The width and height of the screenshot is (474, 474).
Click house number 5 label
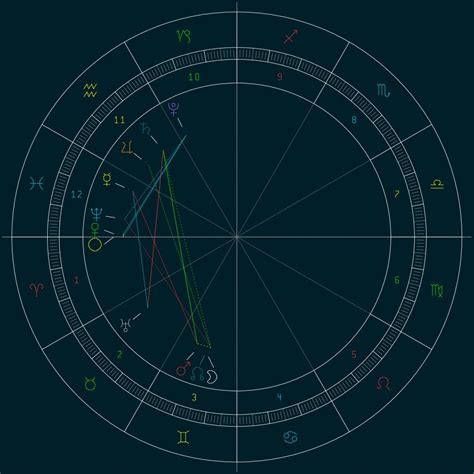(x=354, y=354)
